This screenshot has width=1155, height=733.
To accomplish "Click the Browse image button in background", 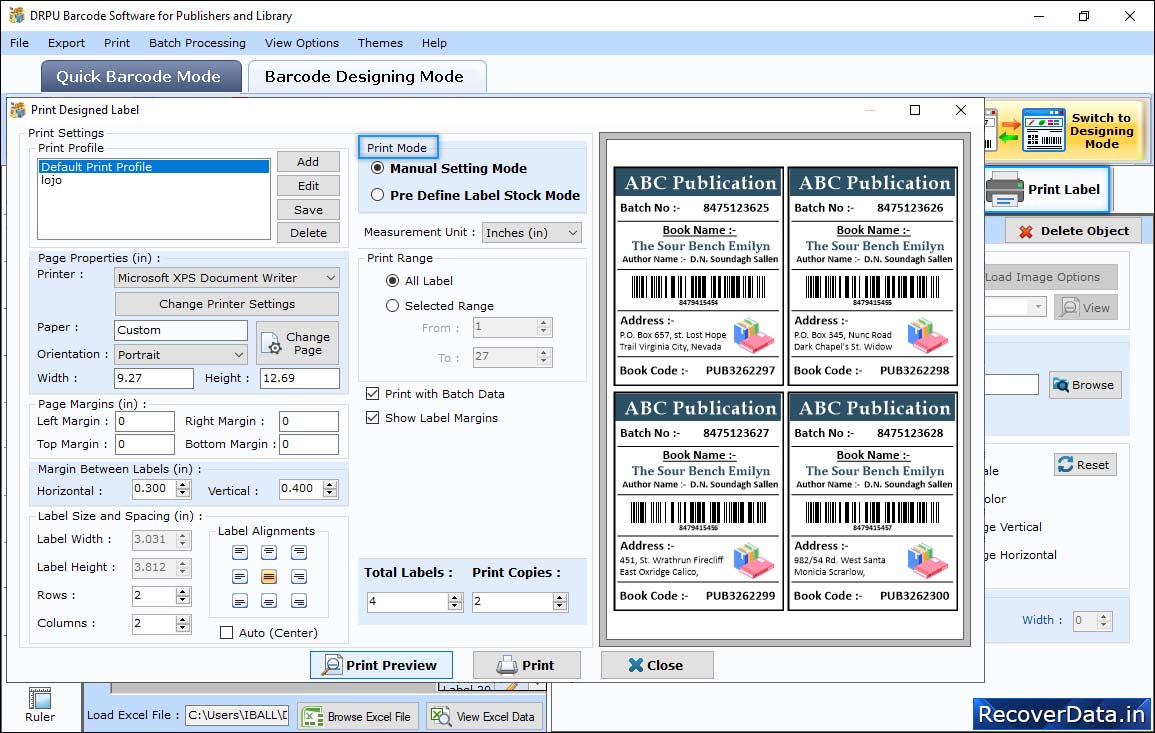I will (1084, 385).
